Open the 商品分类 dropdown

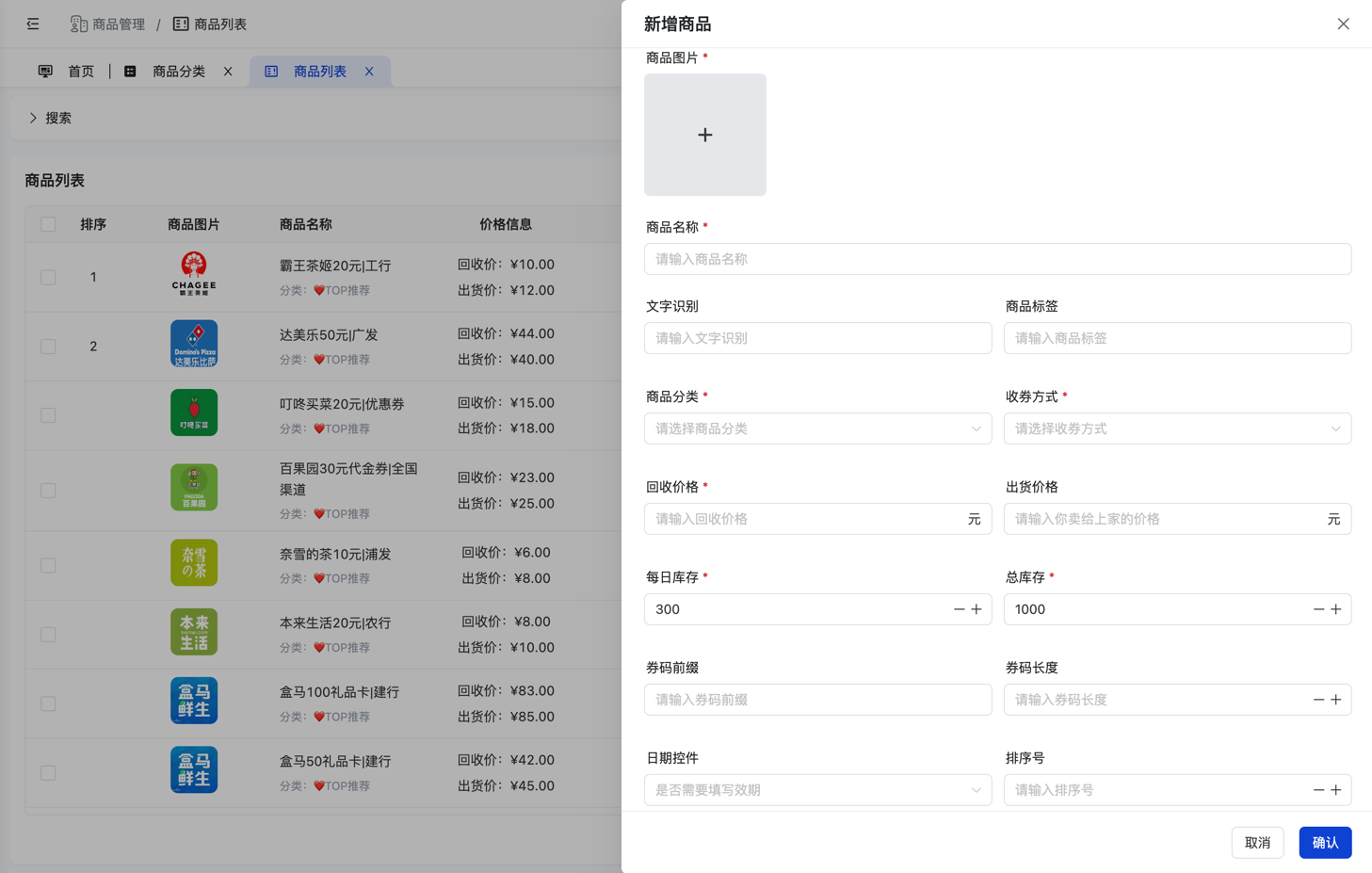[817, 428]
